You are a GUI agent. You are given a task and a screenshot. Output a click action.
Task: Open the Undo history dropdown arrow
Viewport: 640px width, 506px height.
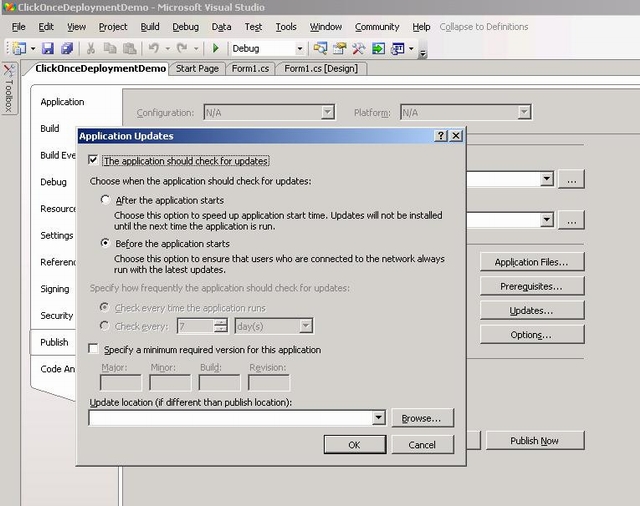(167, 49)
